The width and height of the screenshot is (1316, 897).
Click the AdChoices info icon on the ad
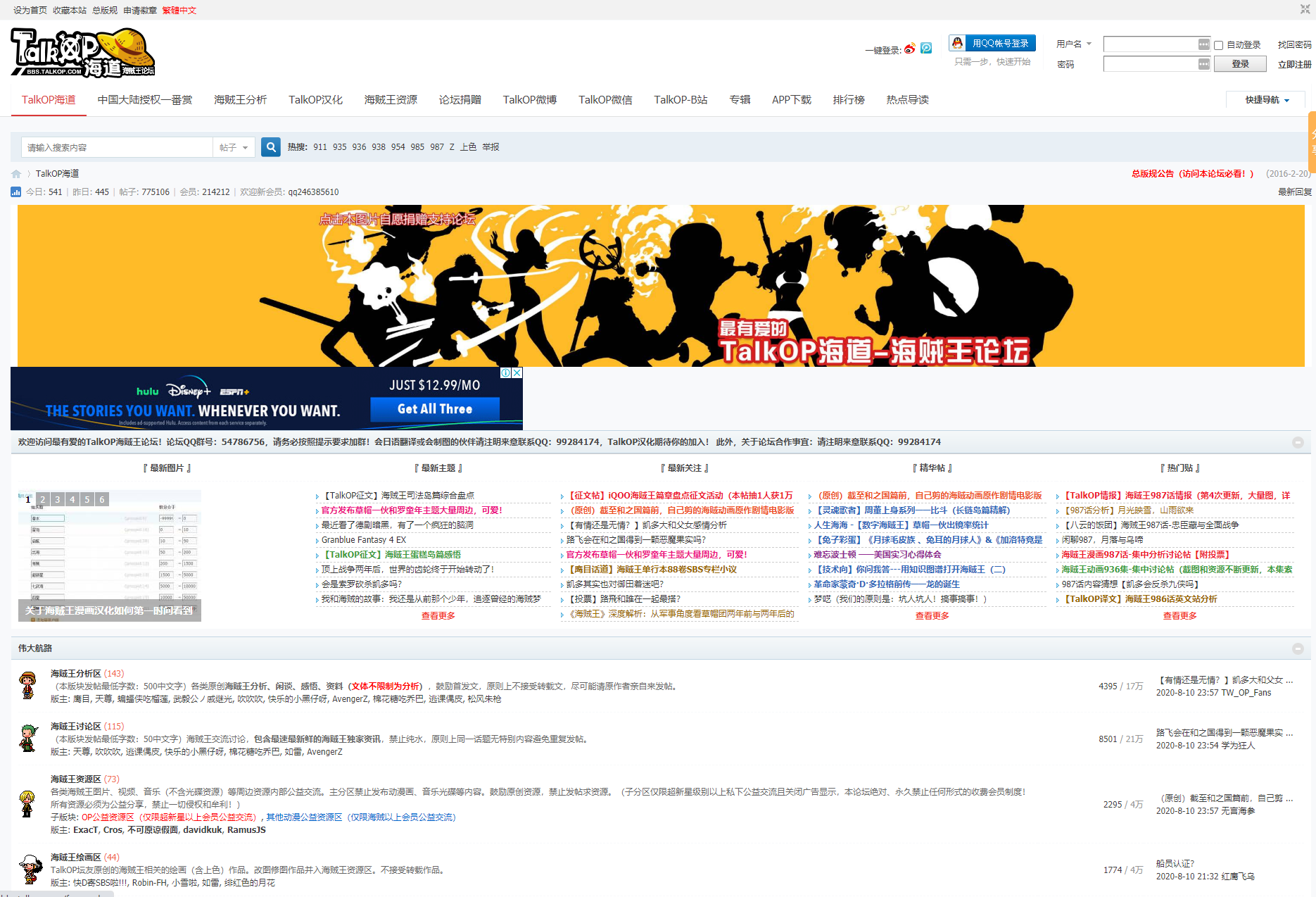coord(506,373)
